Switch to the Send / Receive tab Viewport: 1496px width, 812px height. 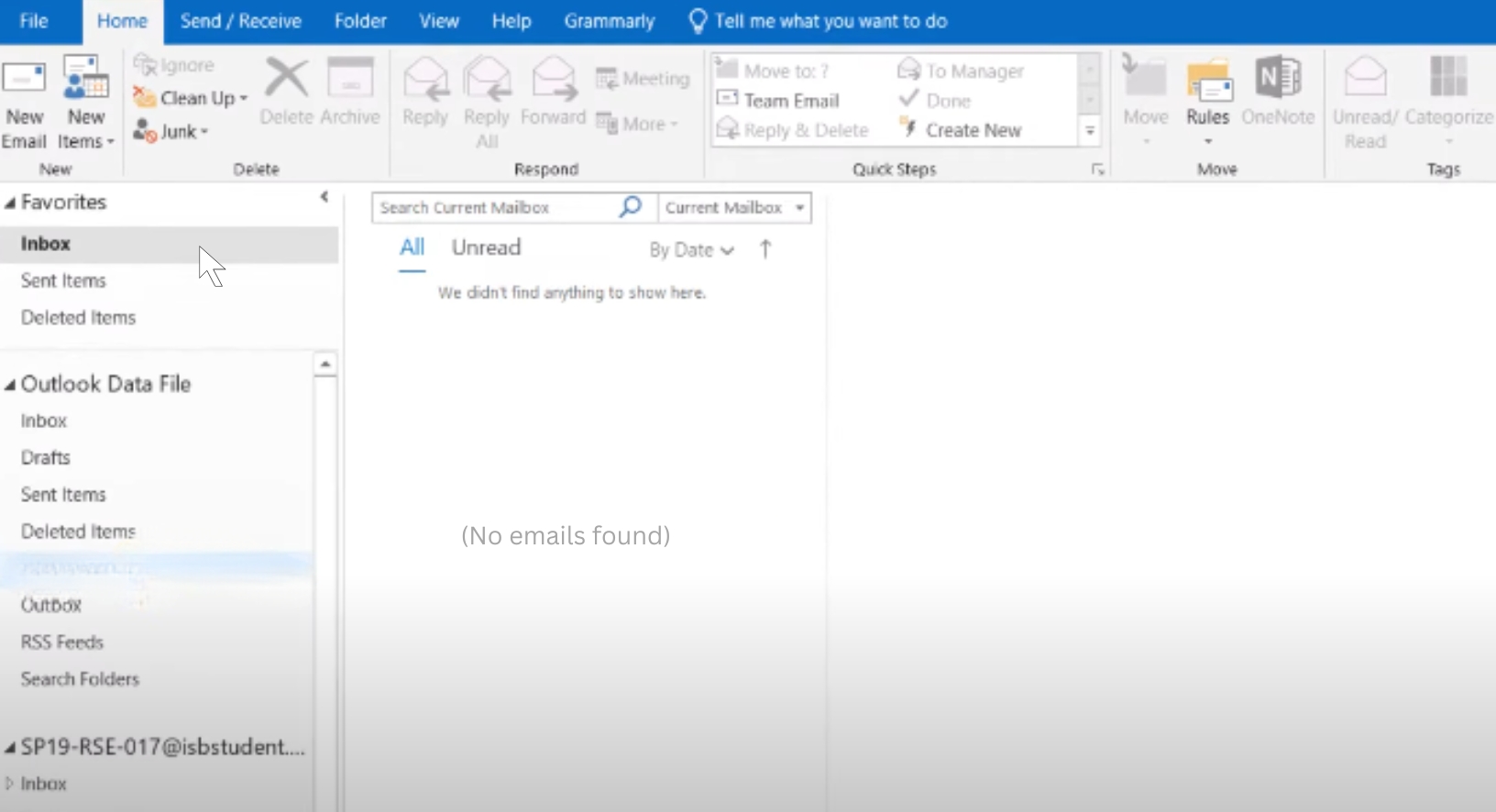[240, 21]
